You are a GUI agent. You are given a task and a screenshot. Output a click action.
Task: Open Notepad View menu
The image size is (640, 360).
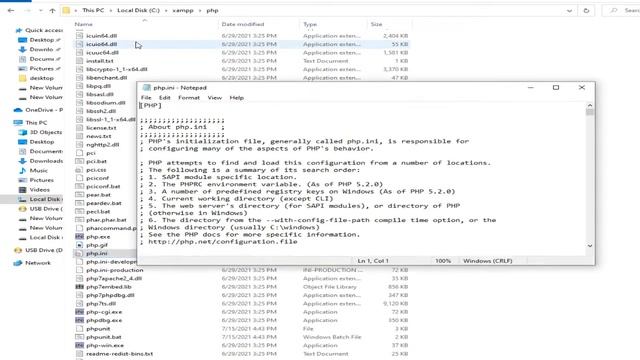215,98
